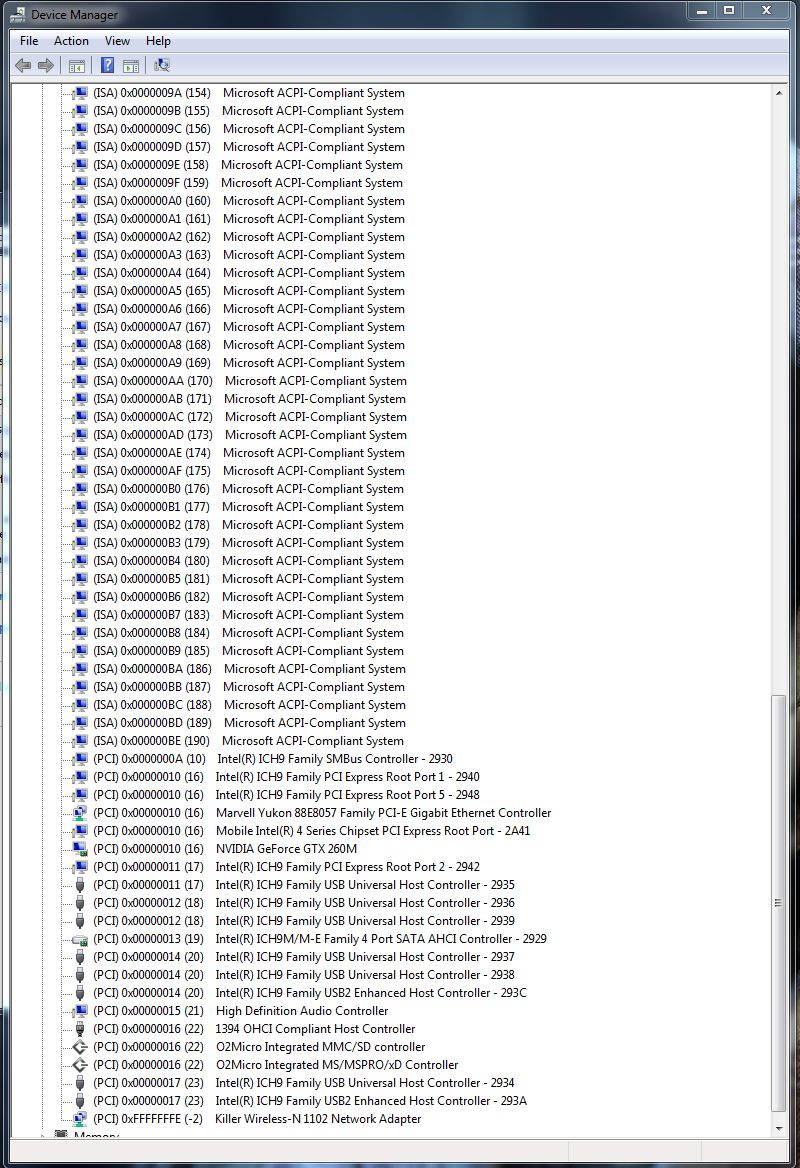Select row (ISA) 0x000000B7 (183)
This screenshot has height=1168, width=800.
click(248, 615)
